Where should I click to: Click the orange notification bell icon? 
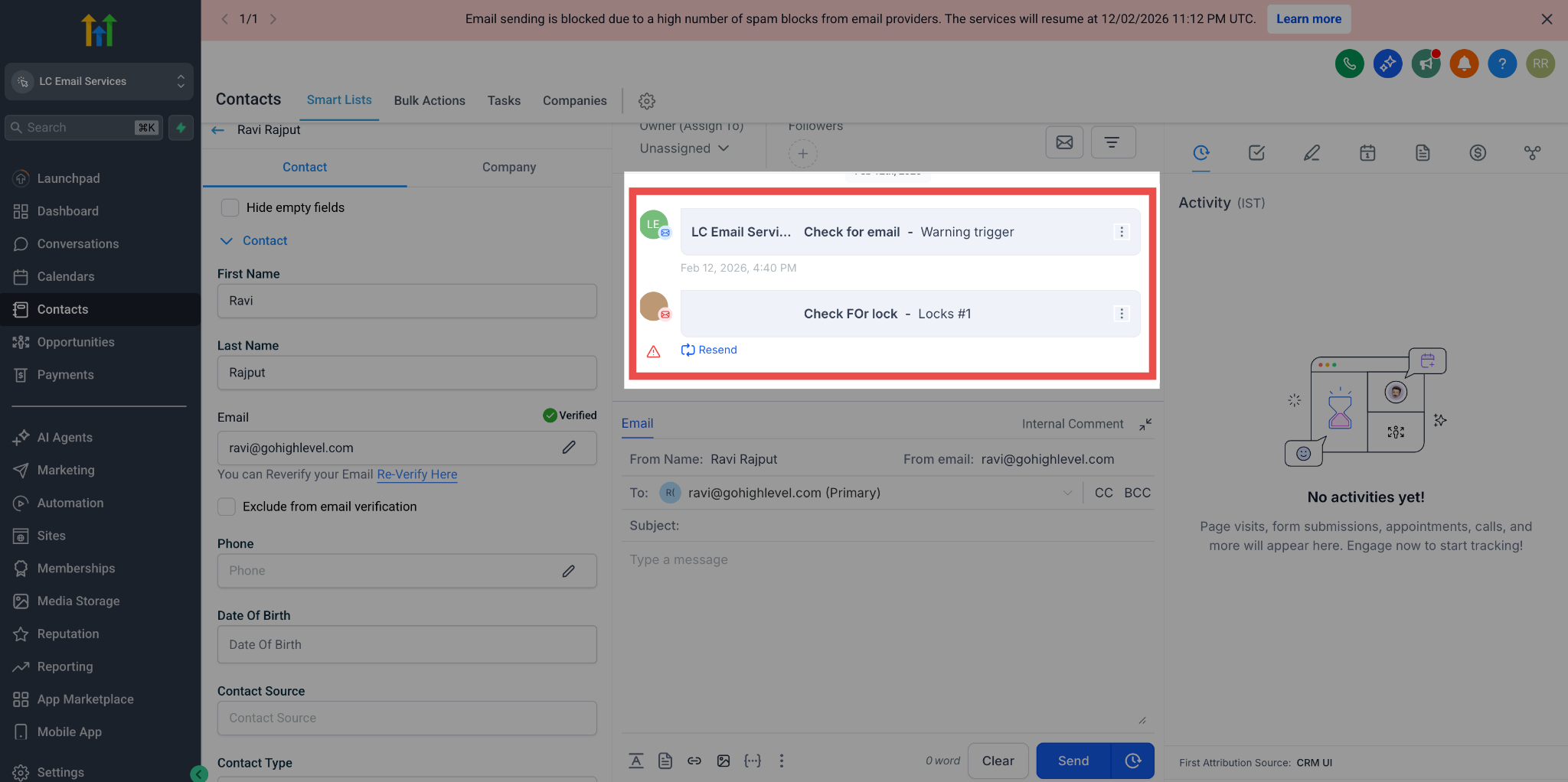[1464, 64]
